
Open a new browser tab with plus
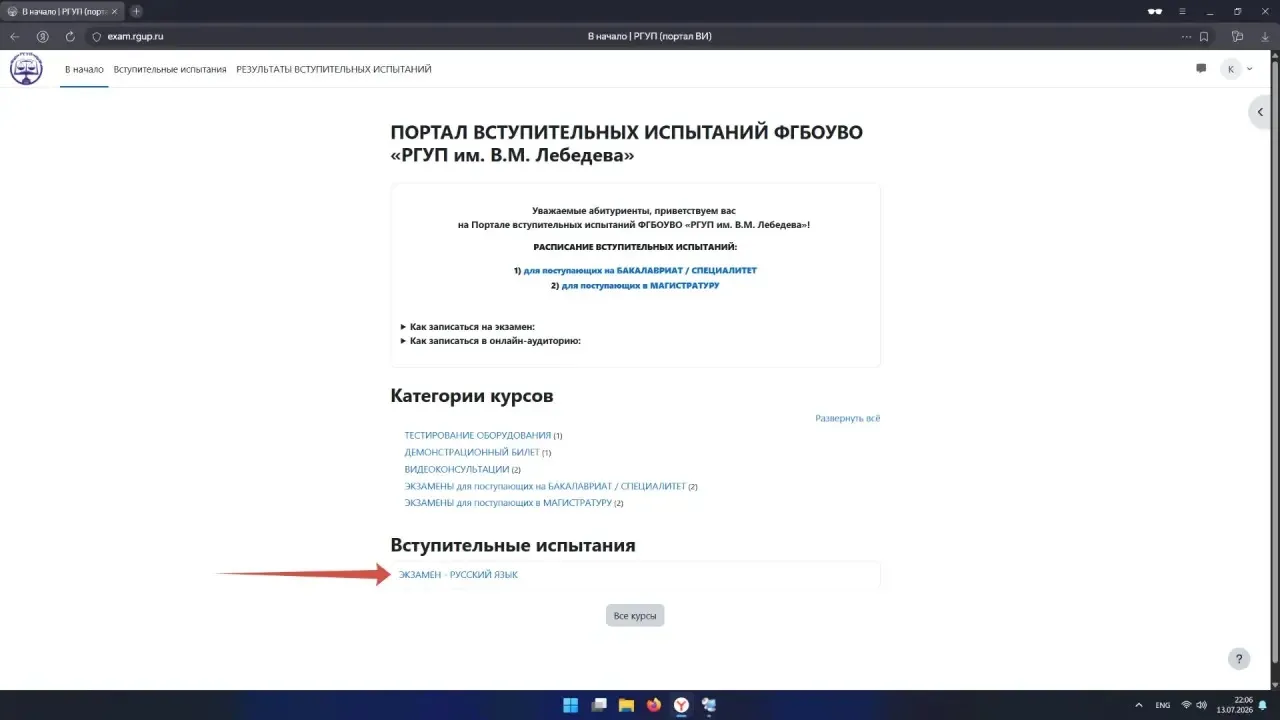pos(136,11)
